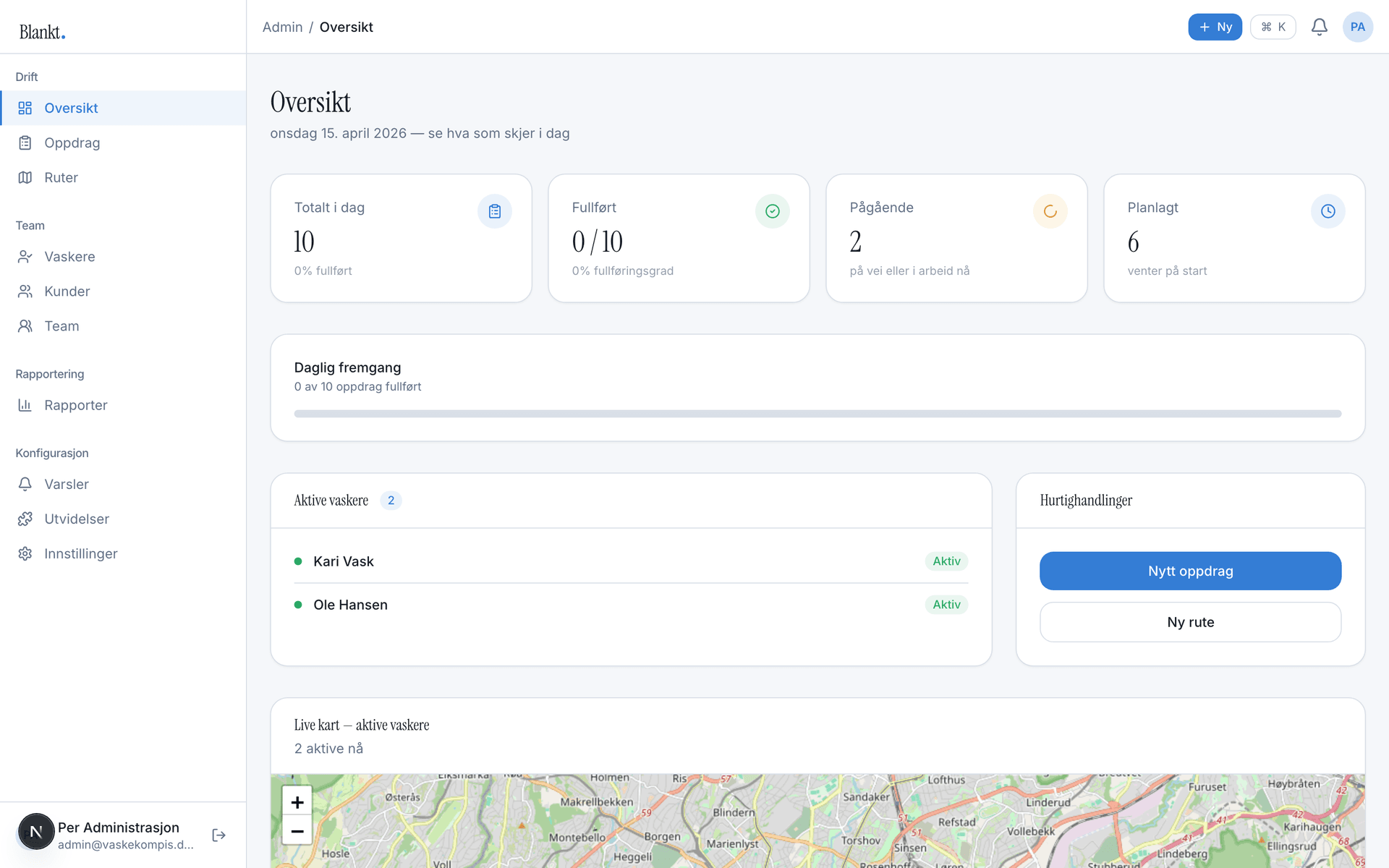Click the logout icon next to Per Administrasjon
The height and width of the screenshot is (868, 1389).
[x=218, y=834]
